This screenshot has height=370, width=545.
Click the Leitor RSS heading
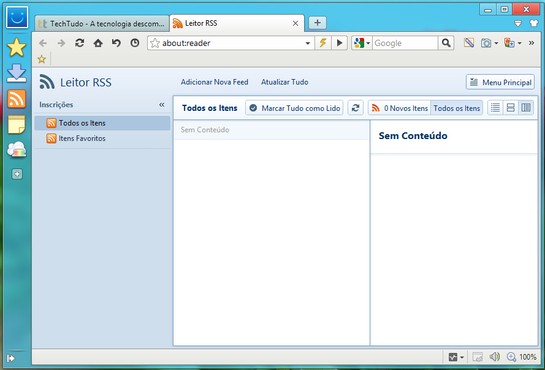coord(86,83)
